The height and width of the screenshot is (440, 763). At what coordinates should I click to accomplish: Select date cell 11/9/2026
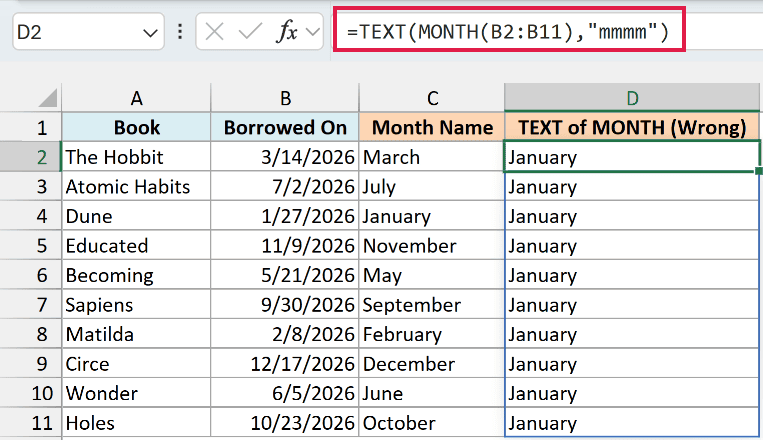pyautogui.click(x=285, y=245)
